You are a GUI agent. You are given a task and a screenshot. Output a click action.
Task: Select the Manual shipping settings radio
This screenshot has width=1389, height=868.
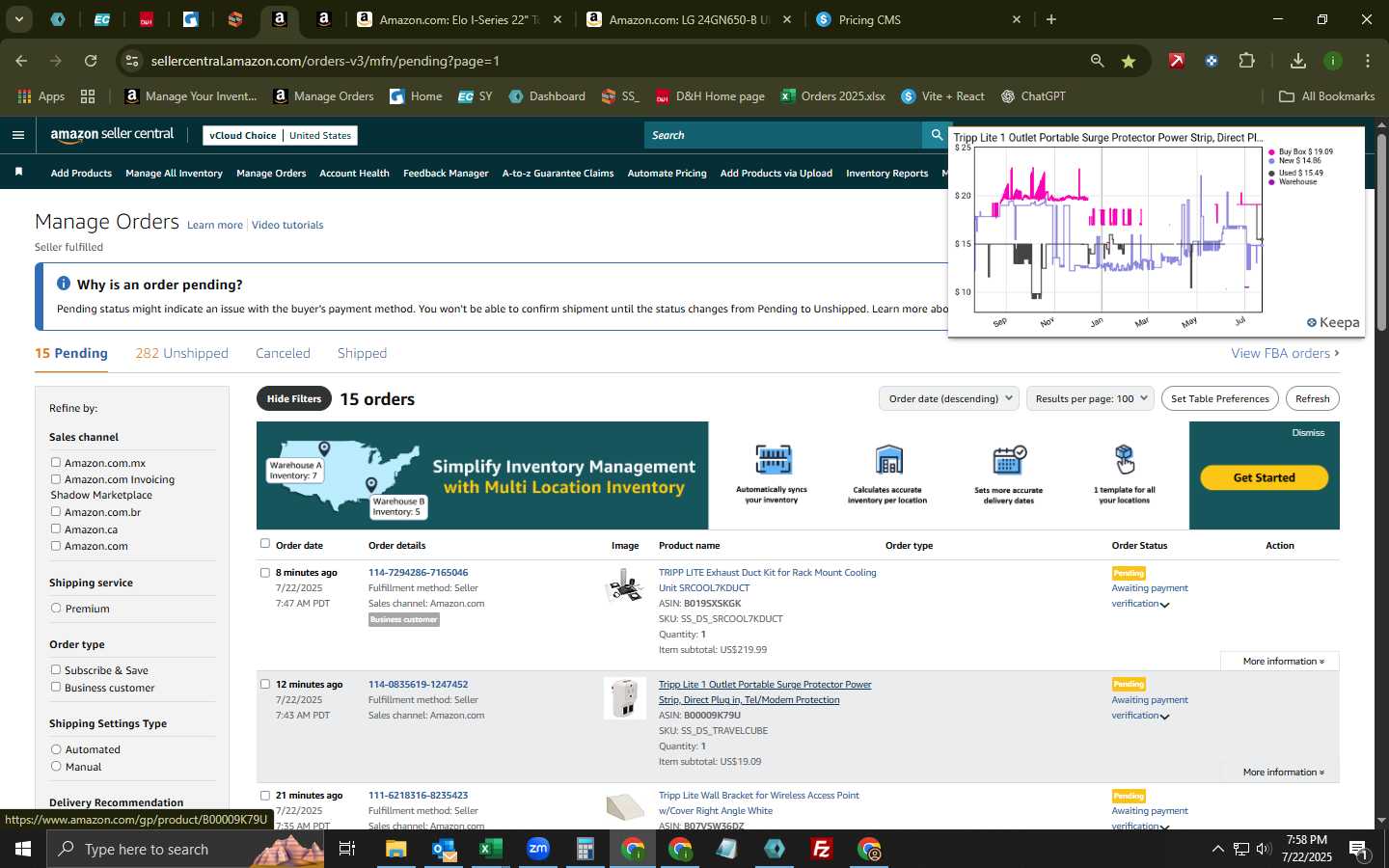tap(56, 767)
